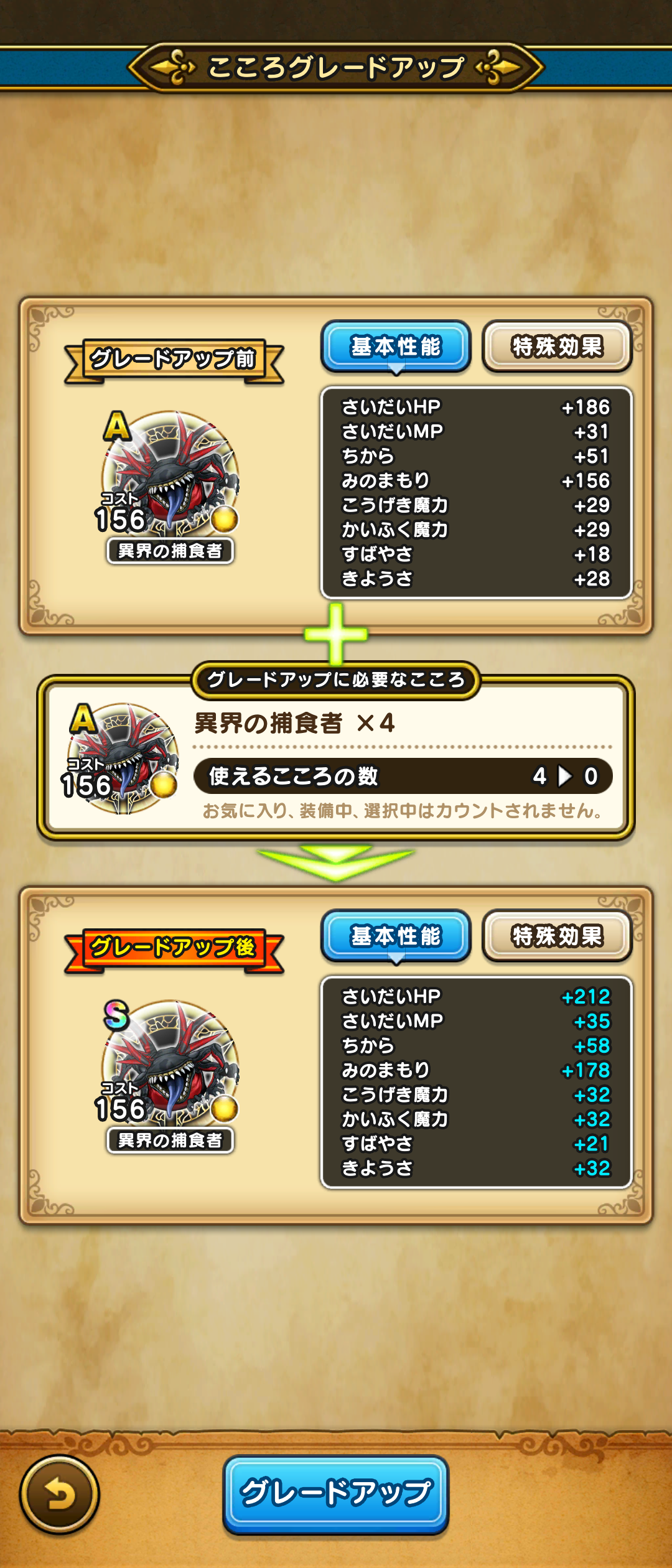Tap the グレードアップ前 ribbon label
Screen dimensions: 672x1568
click(174, 360)
